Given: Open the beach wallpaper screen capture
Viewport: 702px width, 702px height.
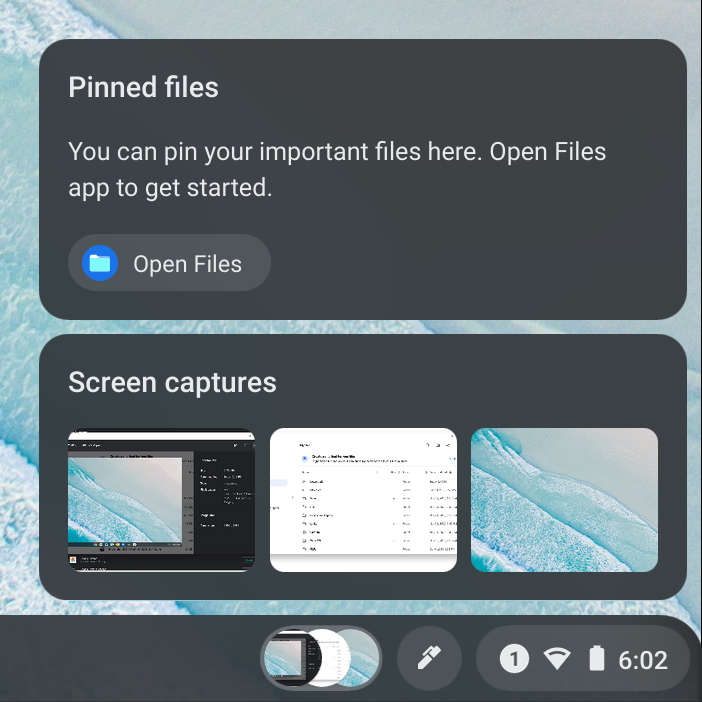Looking at the screenshot, I should point(564,500).
